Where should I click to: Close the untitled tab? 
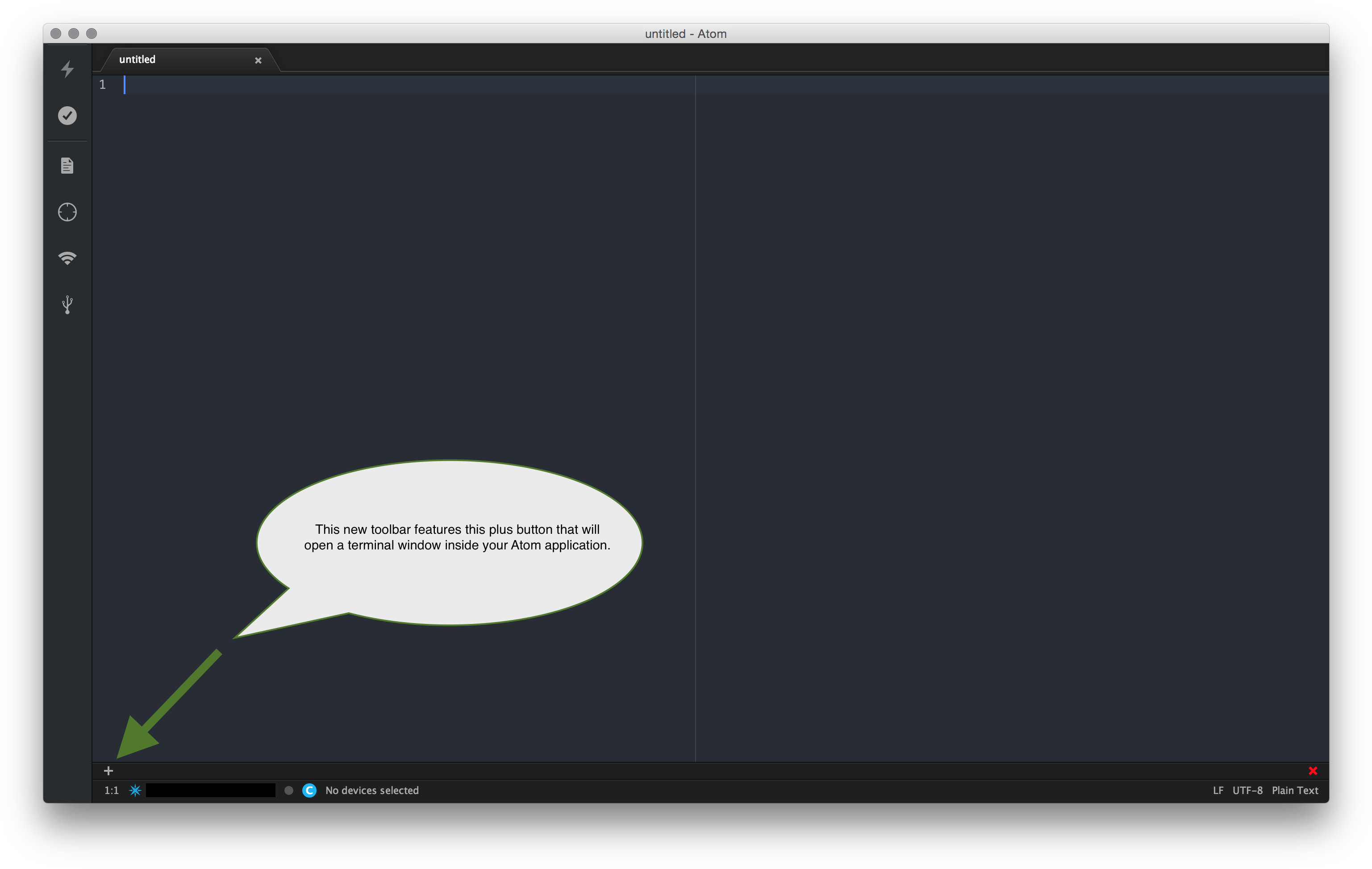tap(258, 60)
